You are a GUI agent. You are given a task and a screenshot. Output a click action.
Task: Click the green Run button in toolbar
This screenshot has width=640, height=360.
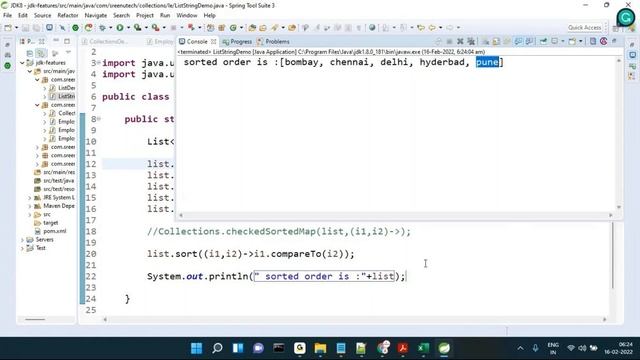(x=120, y=27)
